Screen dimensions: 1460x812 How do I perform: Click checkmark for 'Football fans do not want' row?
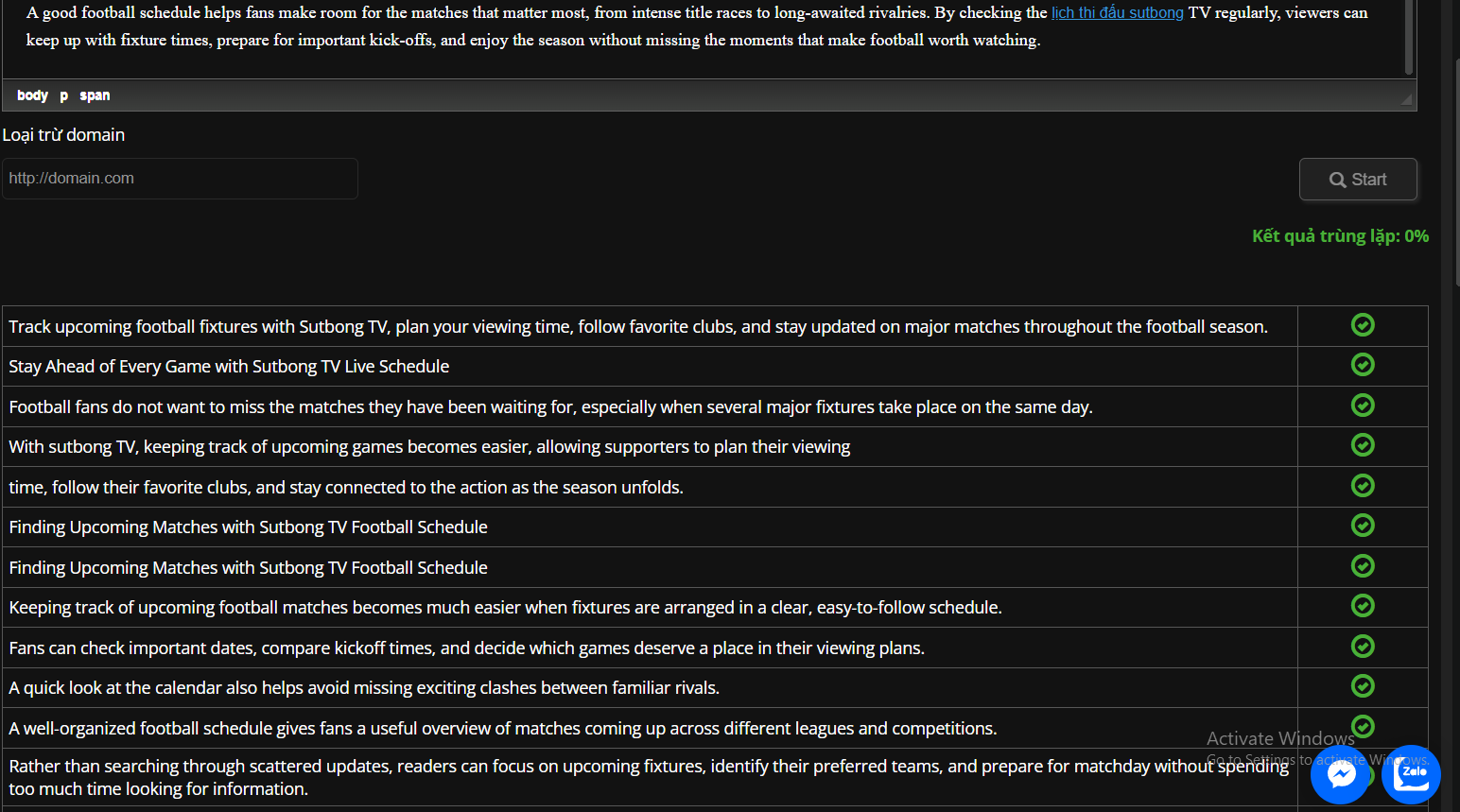(1363, 406)
